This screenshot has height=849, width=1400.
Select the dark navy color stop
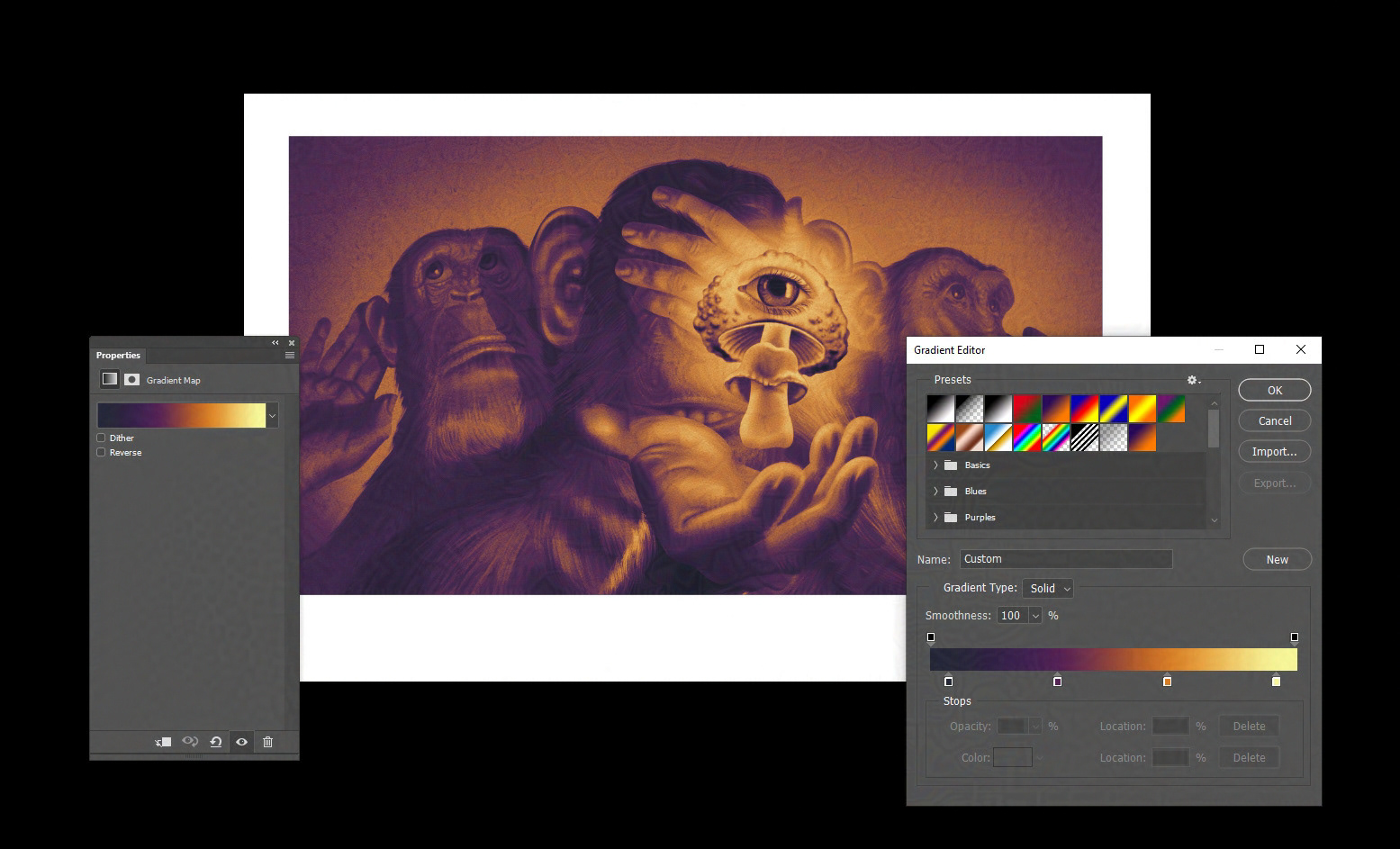tap(949, 681)
